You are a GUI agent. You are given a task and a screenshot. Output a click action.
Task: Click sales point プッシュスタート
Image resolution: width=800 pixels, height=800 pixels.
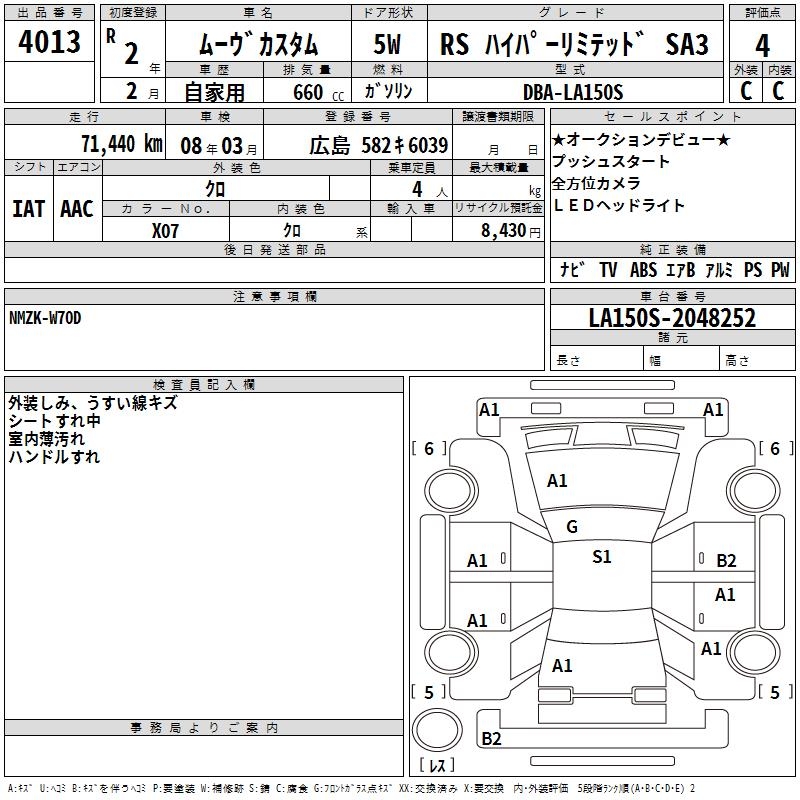click(x=611, y=161)
